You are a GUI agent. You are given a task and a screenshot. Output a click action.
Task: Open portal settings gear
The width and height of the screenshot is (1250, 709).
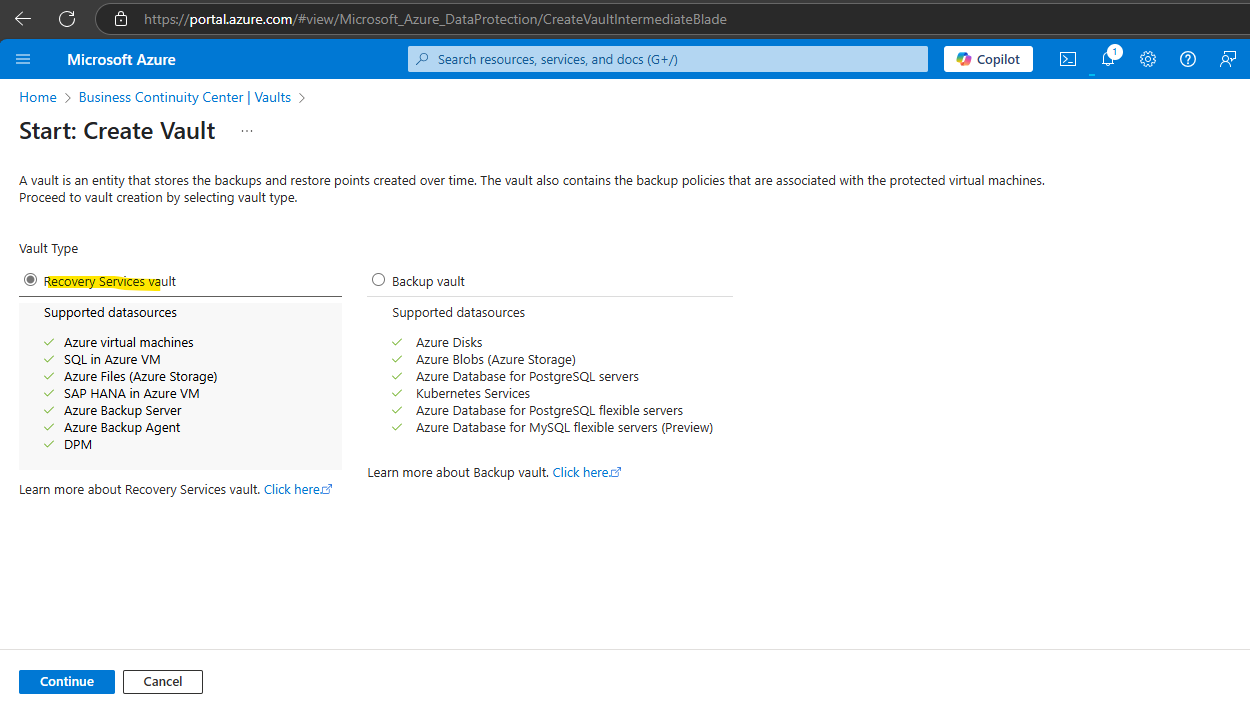(1148, 59)
